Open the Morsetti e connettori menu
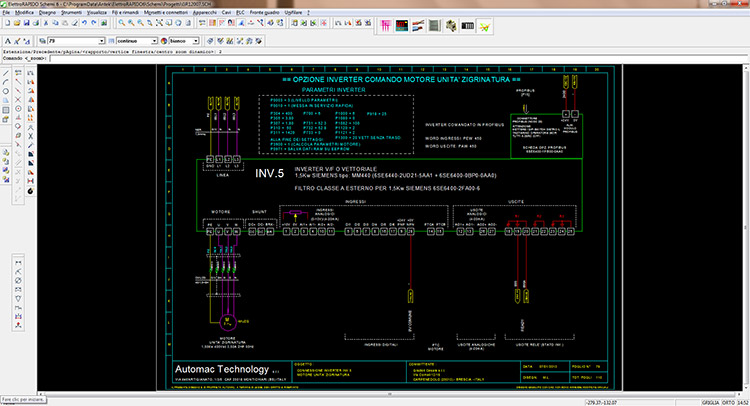This screenshot has height=406, width=750. (166, 12)
